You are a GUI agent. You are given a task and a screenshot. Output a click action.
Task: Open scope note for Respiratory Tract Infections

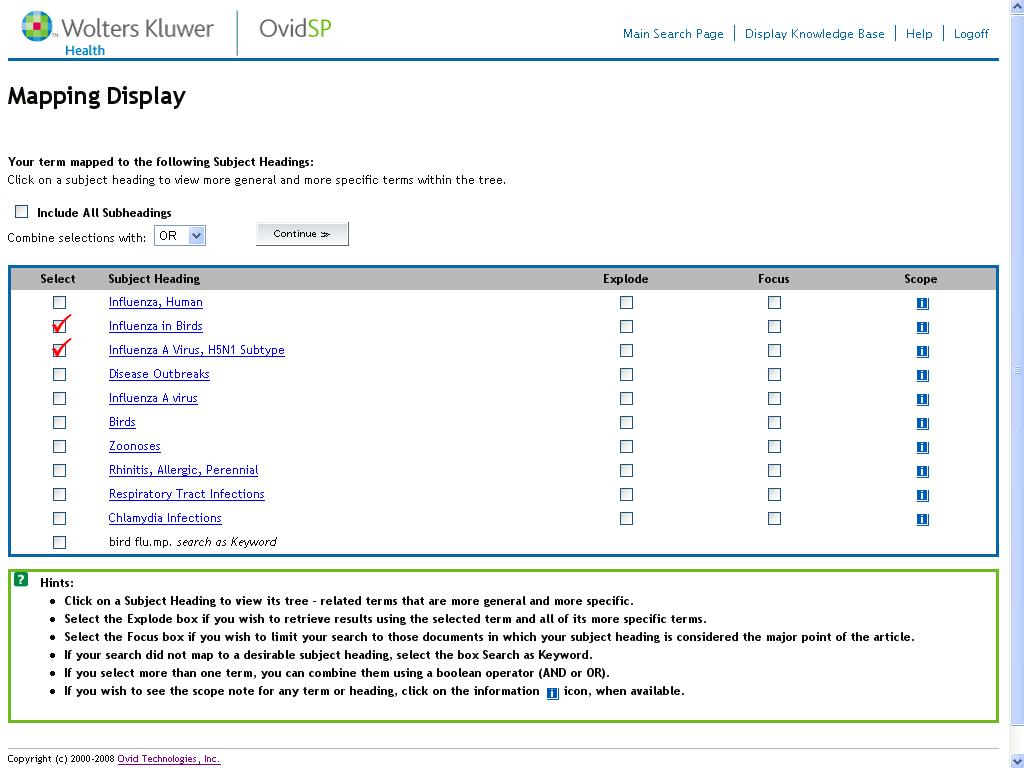point(922,495)
